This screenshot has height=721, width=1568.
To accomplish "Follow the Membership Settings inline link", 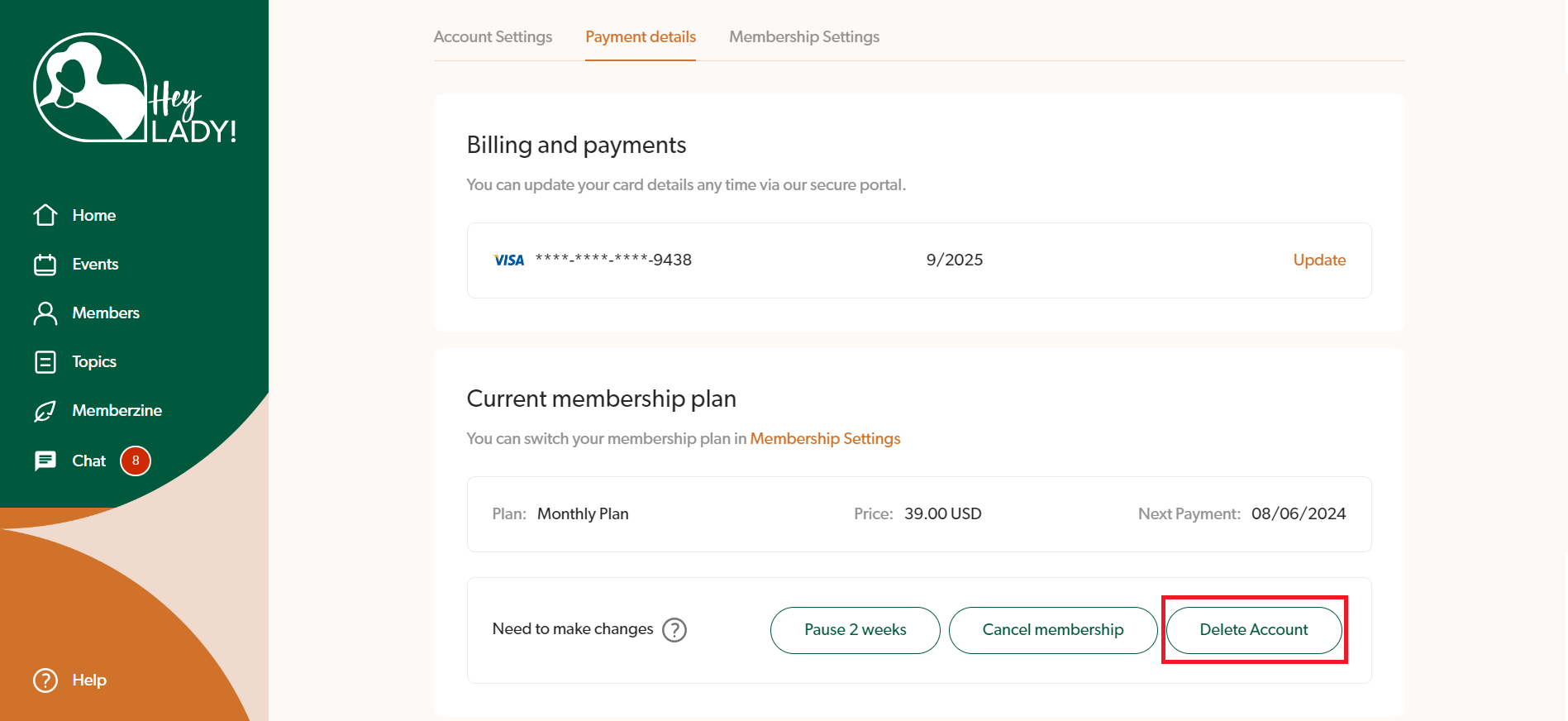I will (x=825, y=439).
